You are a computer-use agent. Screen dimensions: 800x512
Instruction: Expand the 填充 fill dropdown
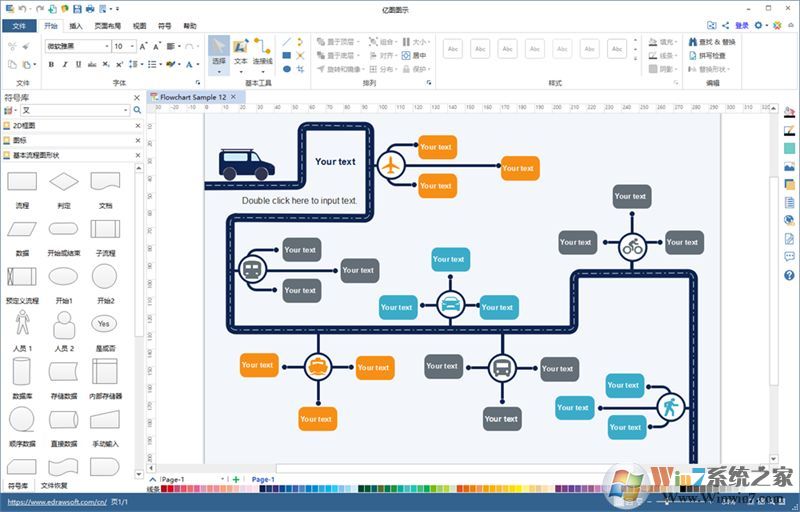coord(677,42)
